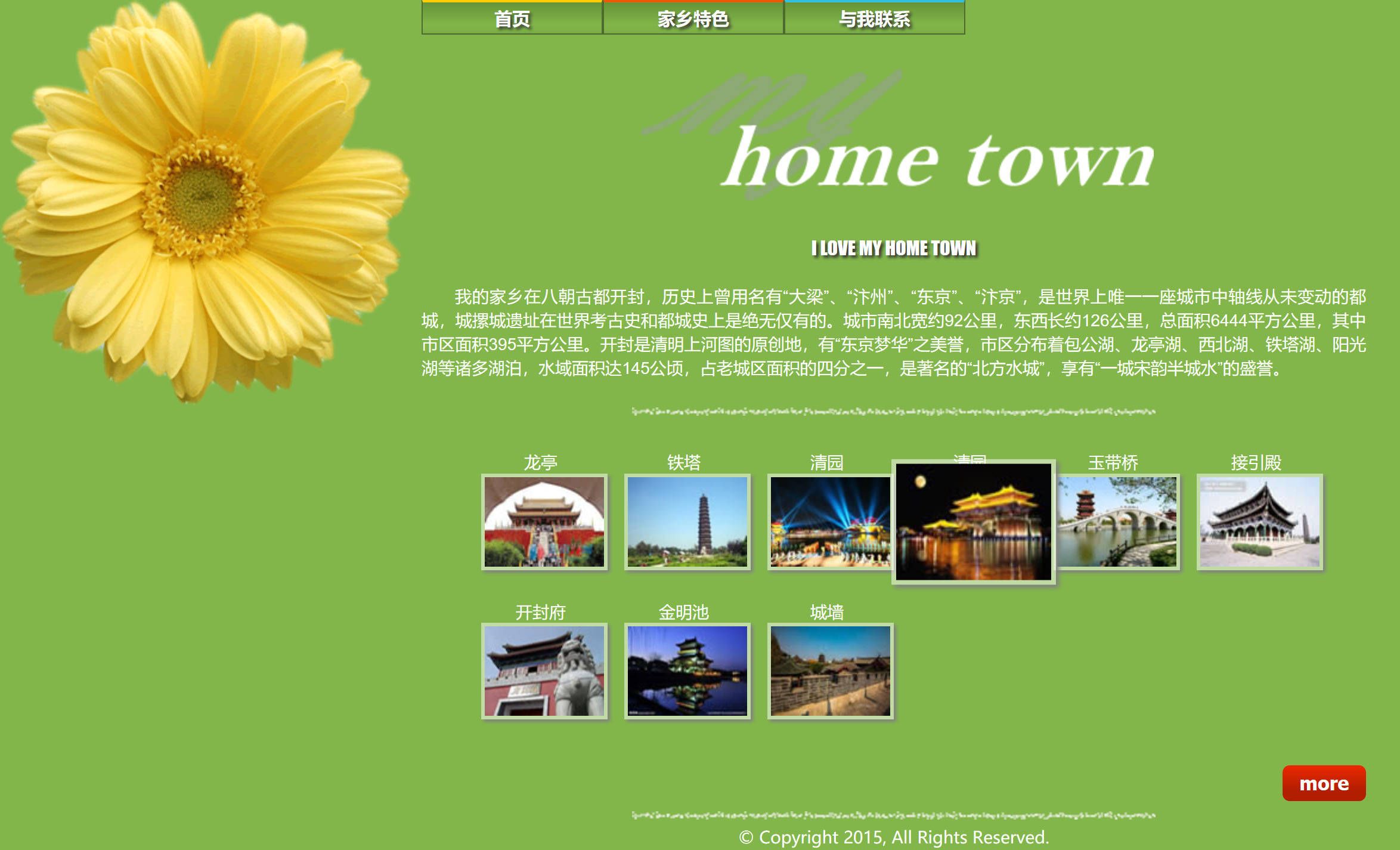Click the 开封府 stone lion thumbnail
Screen dimensions: 1400x850
tap(544, 671)
